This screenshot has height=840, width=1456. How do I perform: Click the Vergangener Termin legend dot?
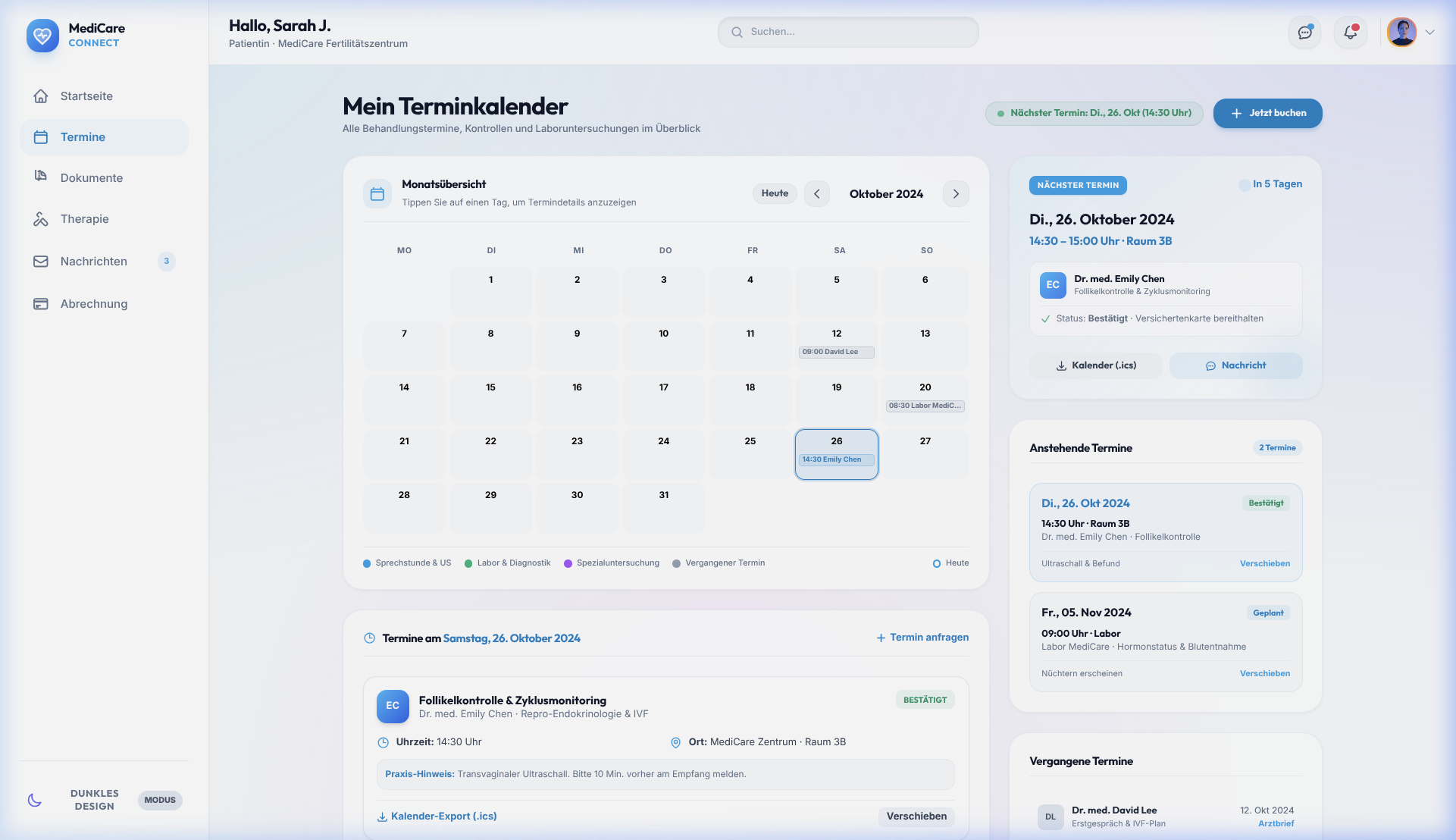point(676,563)
